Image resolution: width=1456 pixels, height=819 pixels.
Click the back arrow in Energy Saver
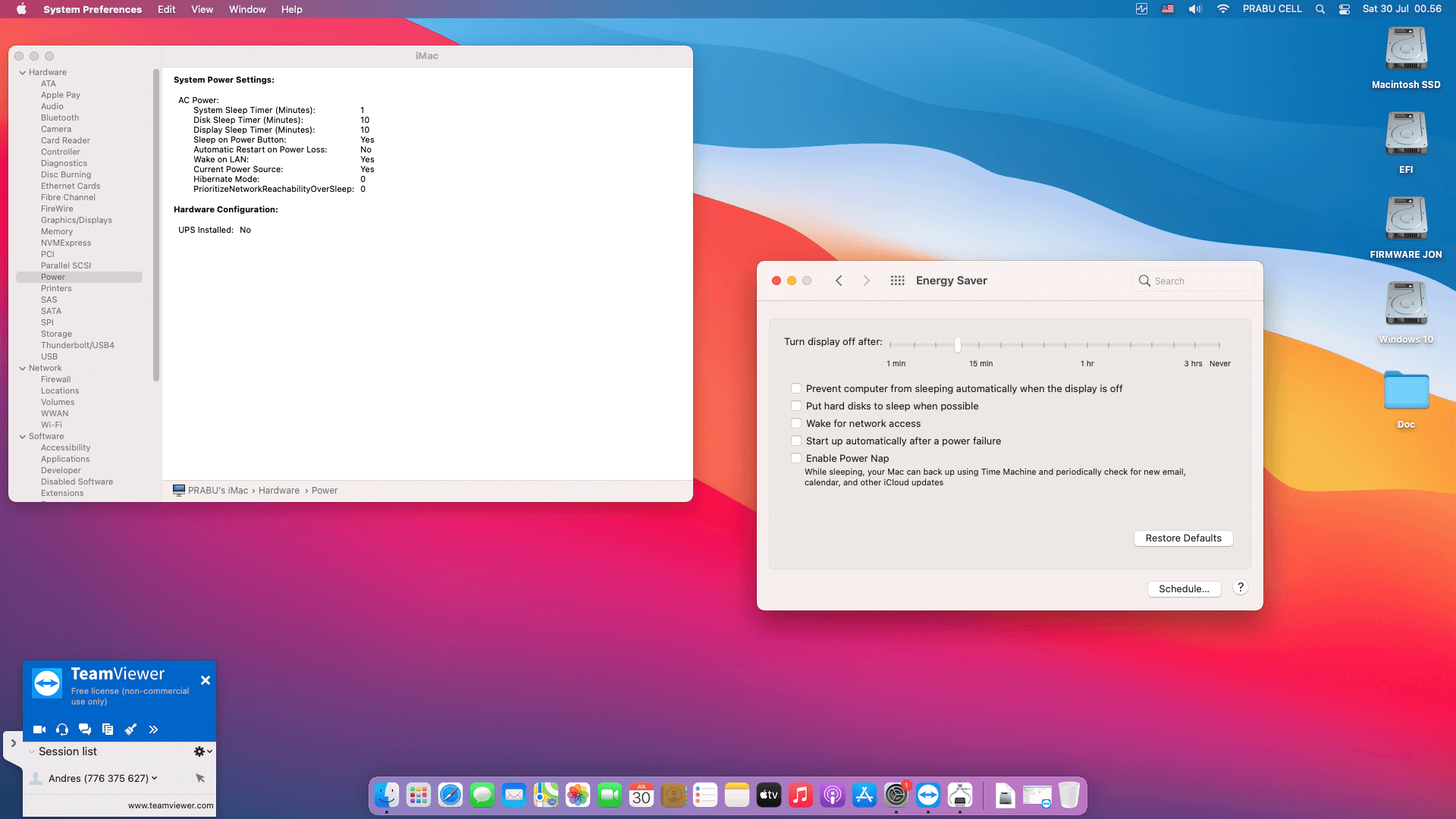point(839,281)
